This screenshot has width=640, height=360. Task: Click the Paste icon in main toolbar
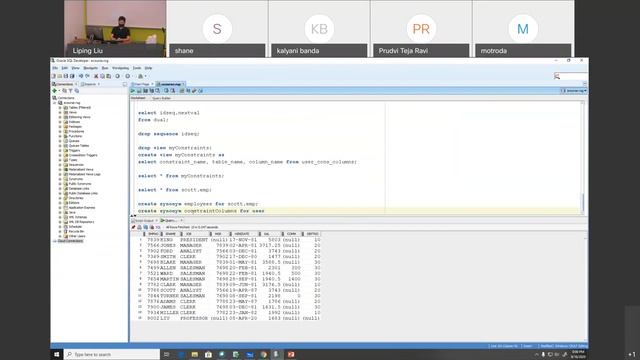click(109, 76)
